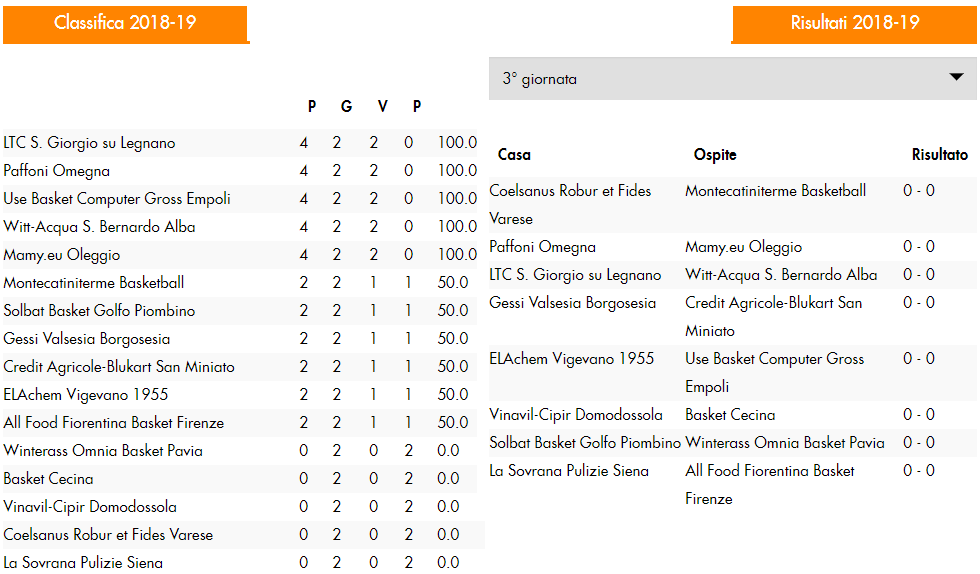The width and height of the screenshot is (980, 574).
Task: Select Mamy.eu Oleggio as guest team in results
Action: pos(743,247)
